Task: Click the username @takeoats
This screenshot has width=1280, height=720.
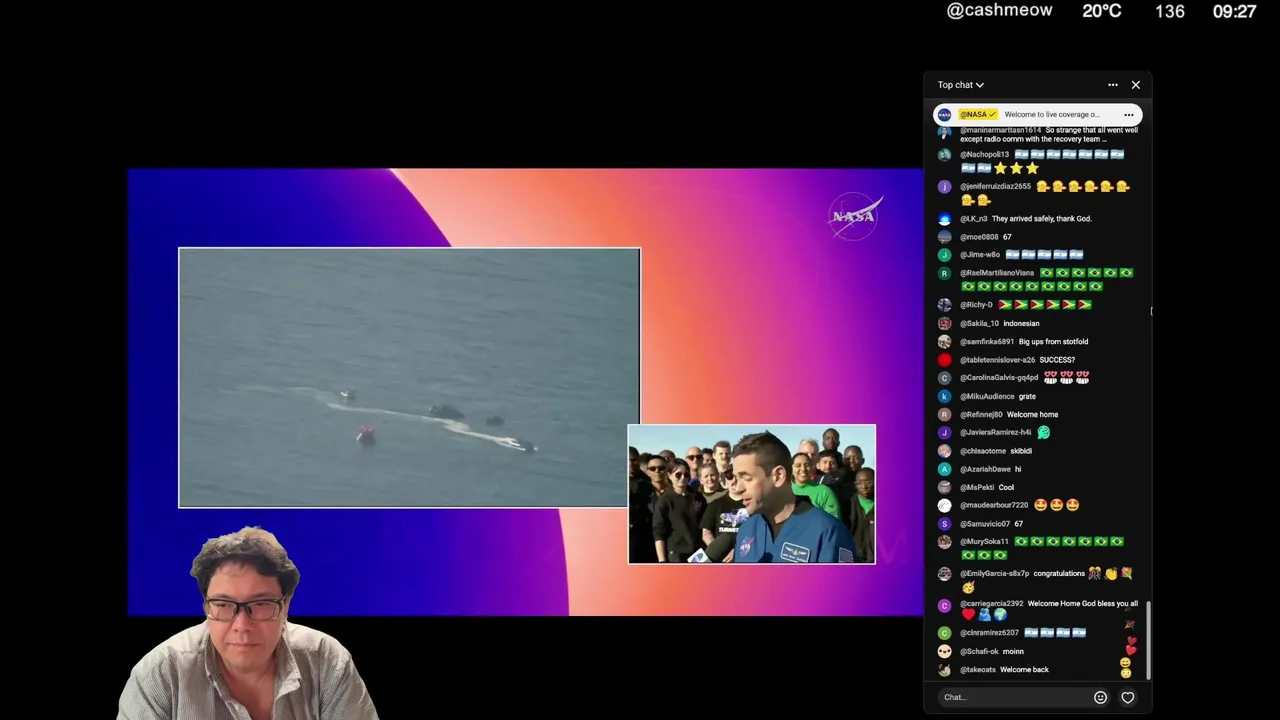Action: coord(978,670)
